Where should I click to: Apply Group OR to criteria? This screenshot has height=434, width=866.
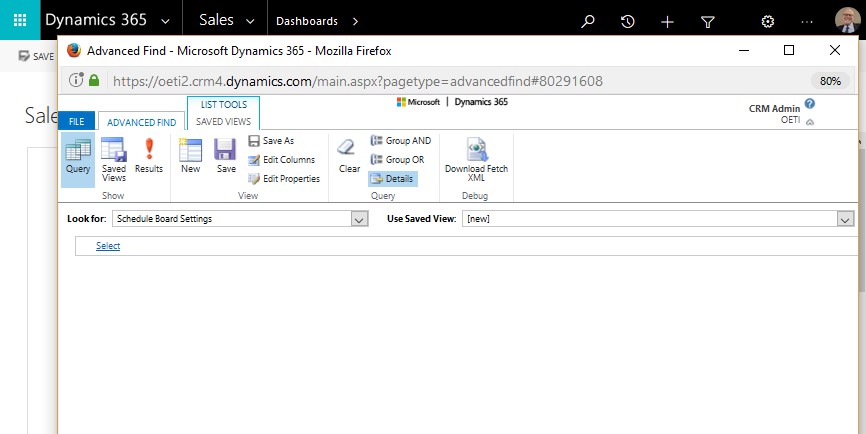pyautogui.click(x=398, y=160)
